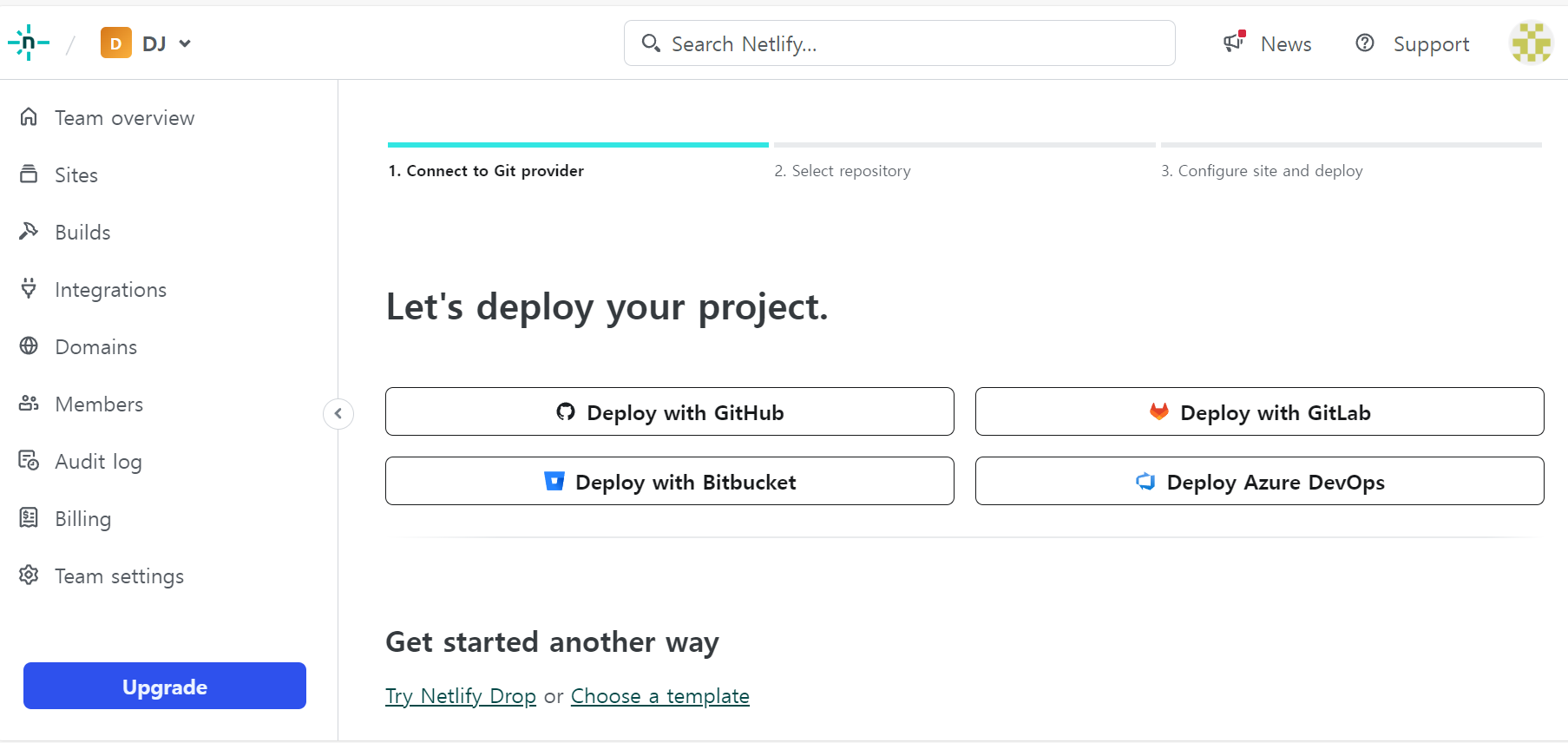Go to Billing

pos(82,519)
